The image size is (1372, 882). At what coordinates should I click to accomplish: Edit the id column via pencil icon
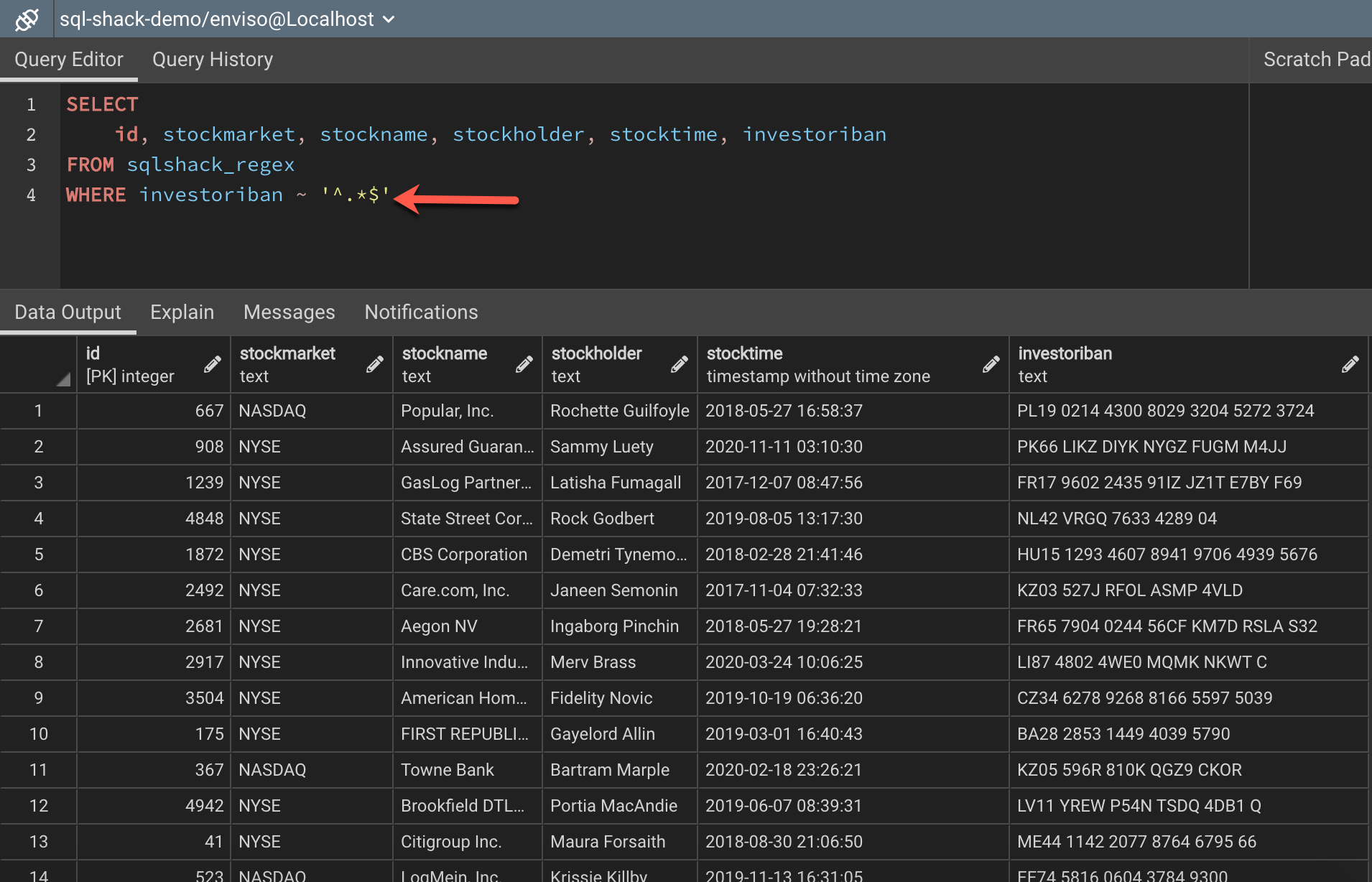coord(212,364)
